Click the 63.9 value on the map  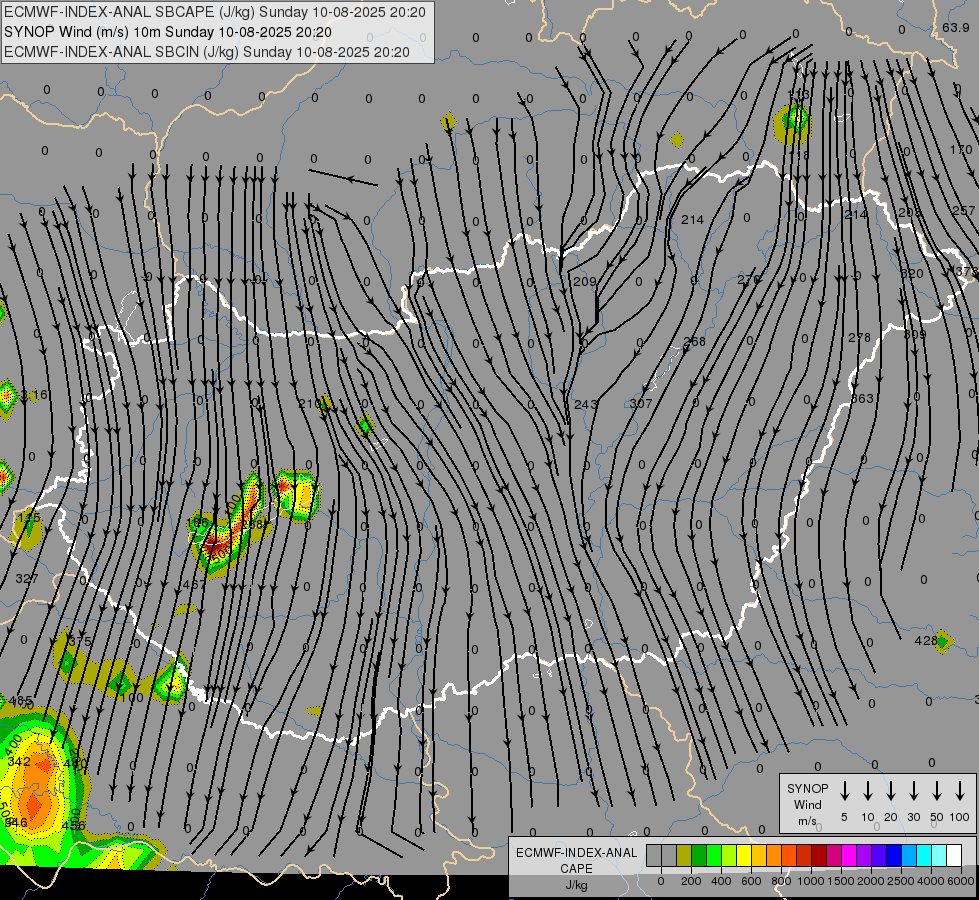coord(955,27)
